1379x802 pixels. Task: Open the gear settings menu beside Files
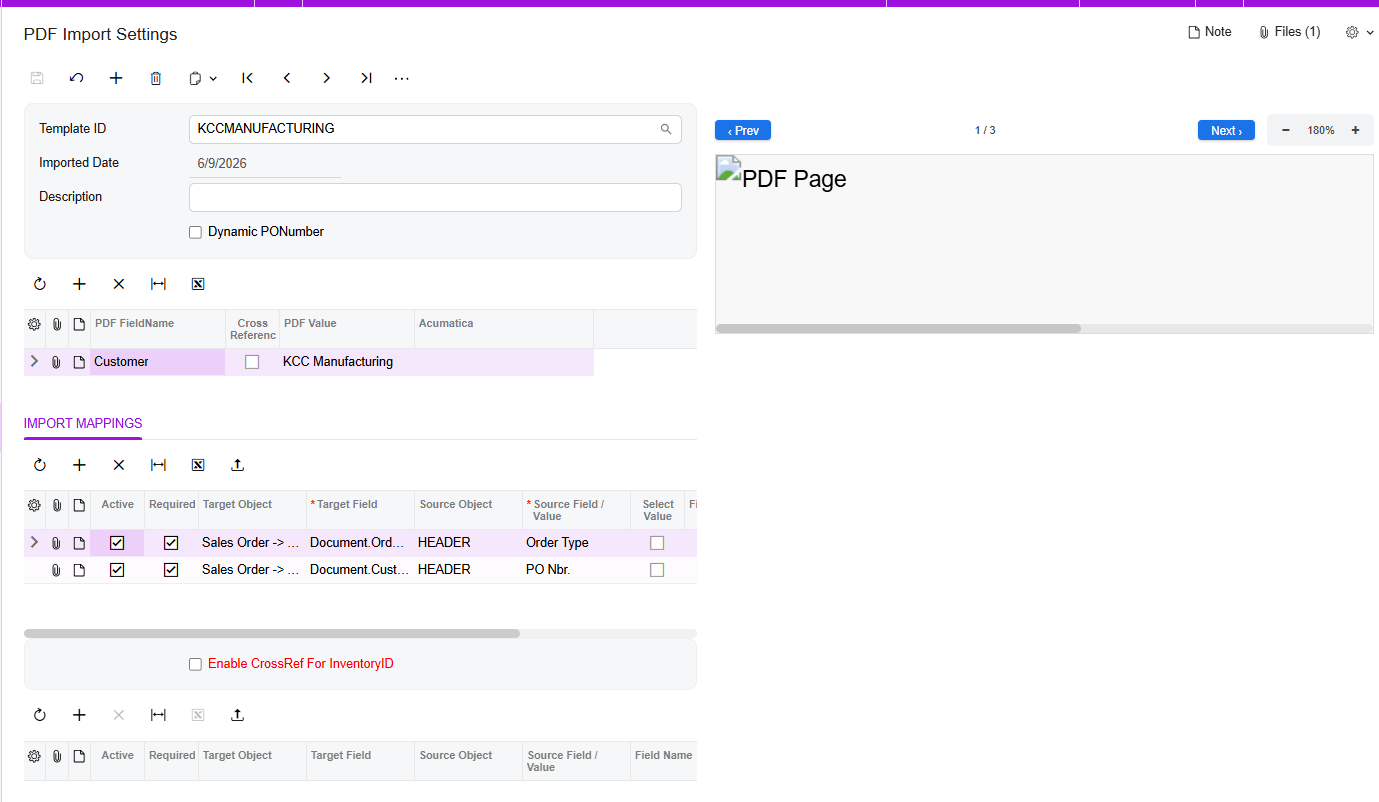tap(1359, 32)
